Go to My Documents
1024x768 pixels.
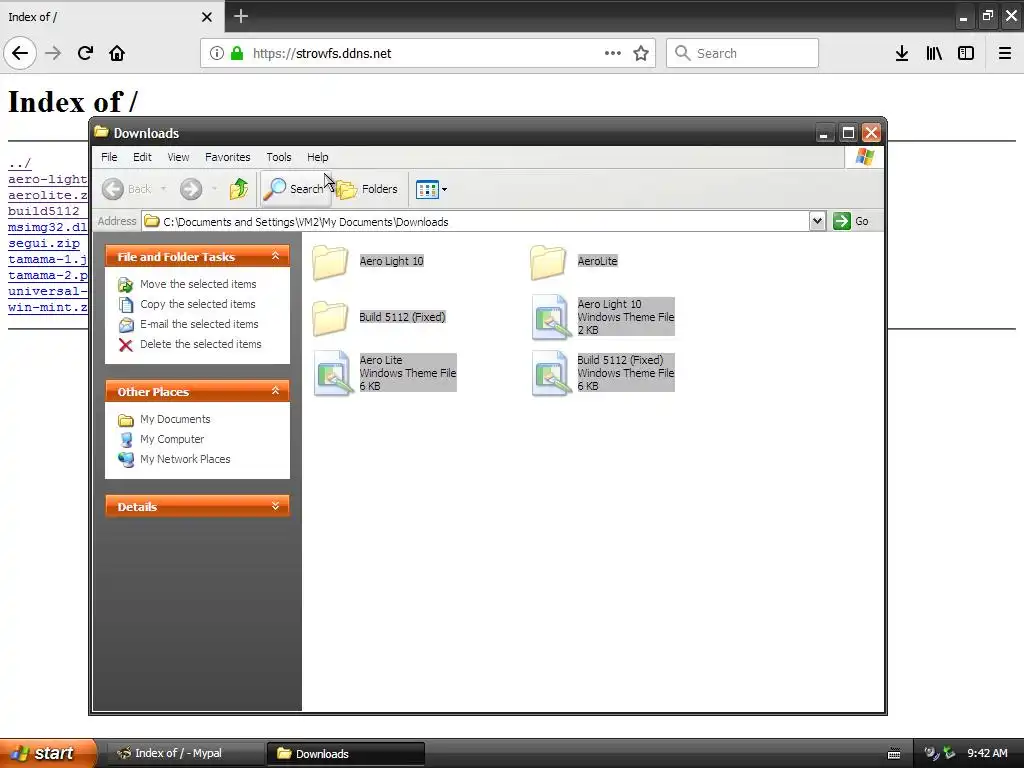[175, 419]
